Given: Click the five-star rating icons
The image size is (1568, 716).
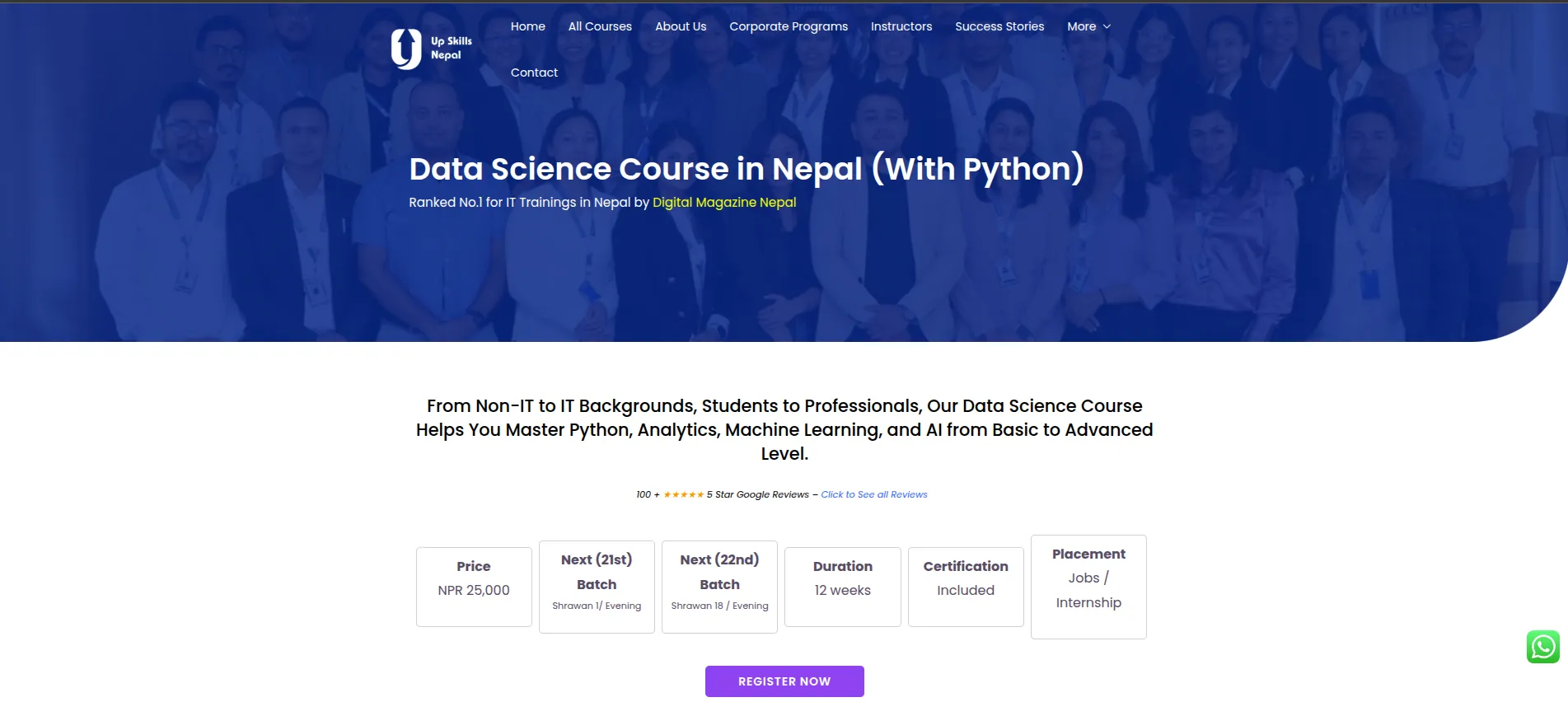Looking at the screenshot, I should (x=683, y=494).
